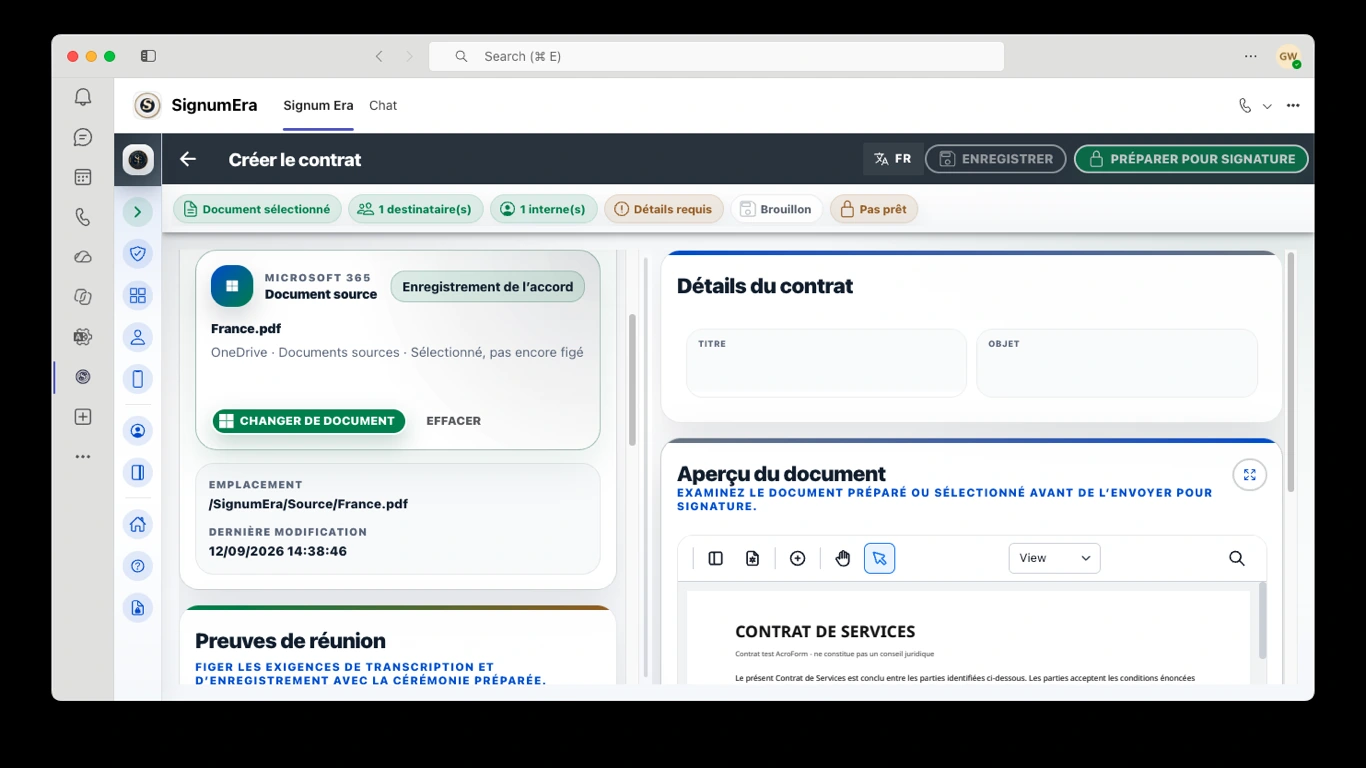The width and height of the screenshot is (1366, 768).
Task: Select the hand pan tool in the document preview
Action: [x=843, y=558]
